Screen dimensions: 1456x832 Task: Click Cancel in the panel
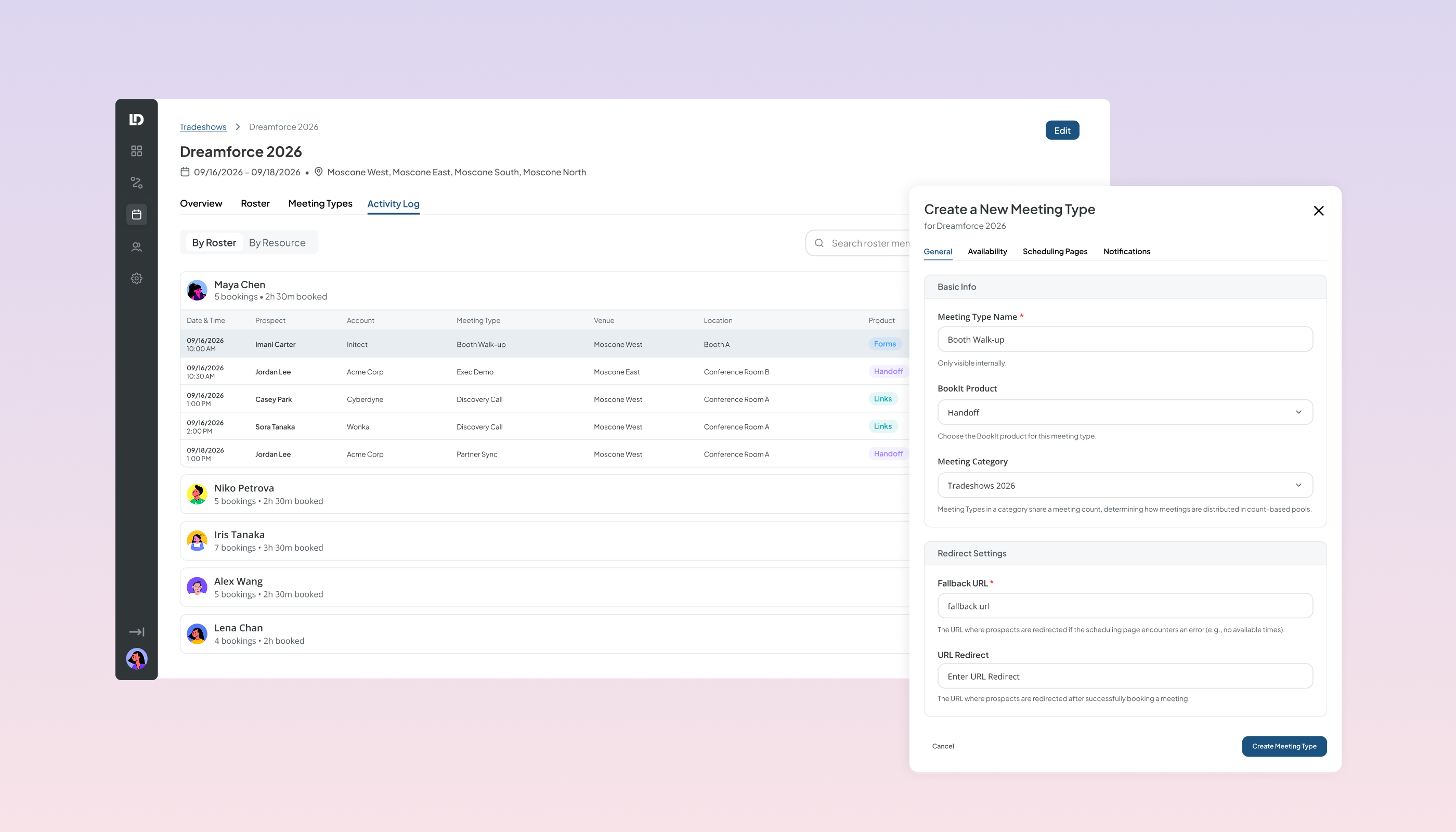click(942, 746)
